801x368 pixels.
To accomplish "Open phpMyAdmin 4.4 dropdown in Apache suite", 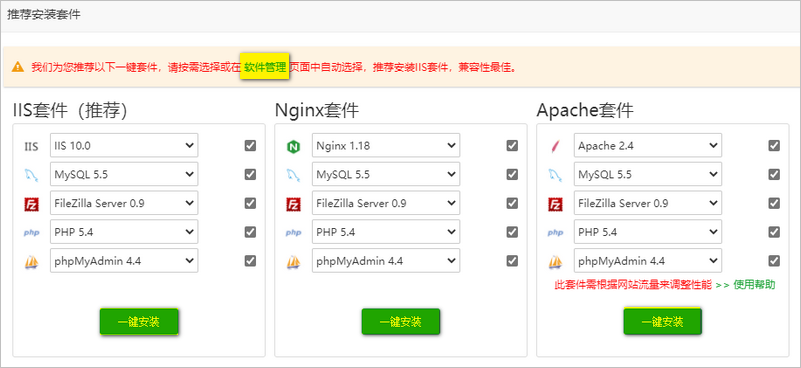I will [648, 261].
